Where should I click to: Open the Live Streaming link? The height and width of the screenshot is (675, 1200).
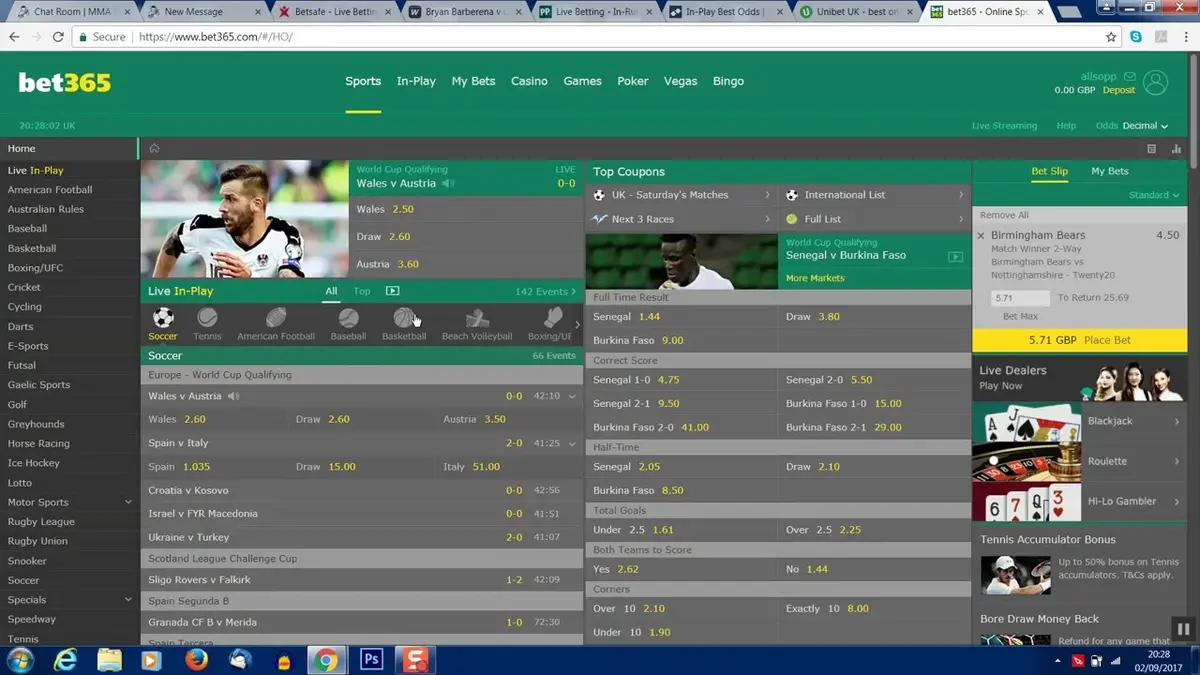(1004, 126)
